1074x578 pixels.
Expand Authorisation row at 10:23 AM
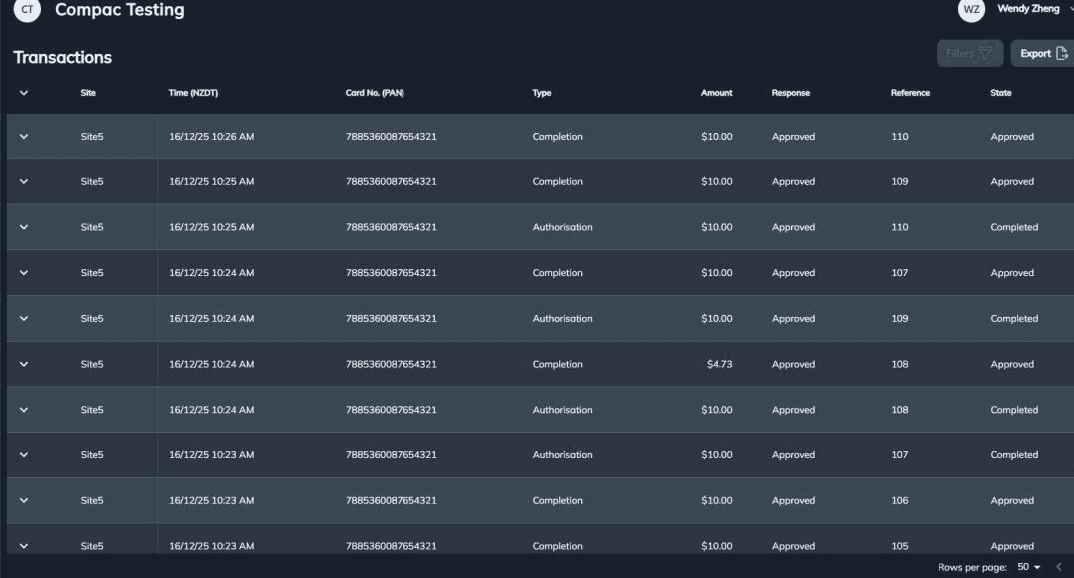click(x=24, y=455)
